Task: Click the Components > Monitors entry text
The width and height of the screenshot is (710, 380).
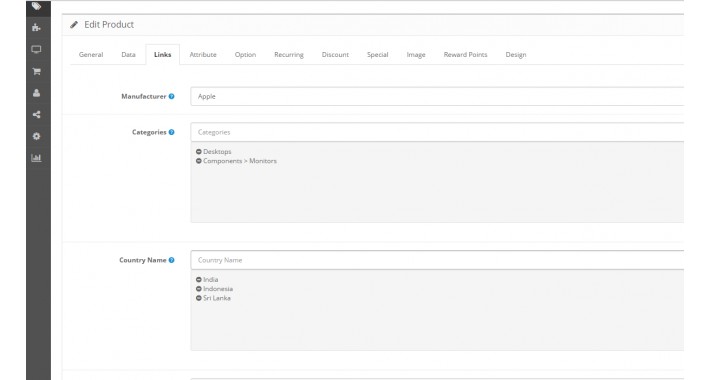Action: (x=240, y=161)
